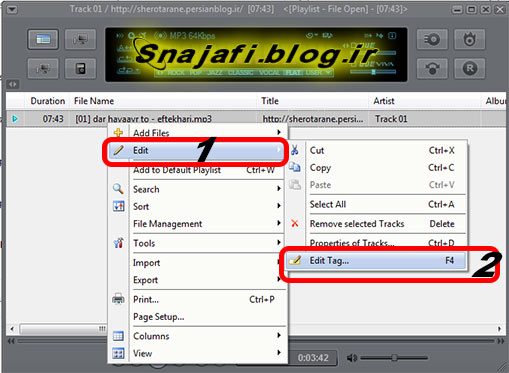Image resolution: width=509 pixels, height=373 pixels.
Task: Select Add to Default Playlist
Action: pyautogui.click(x=197, y=170)
